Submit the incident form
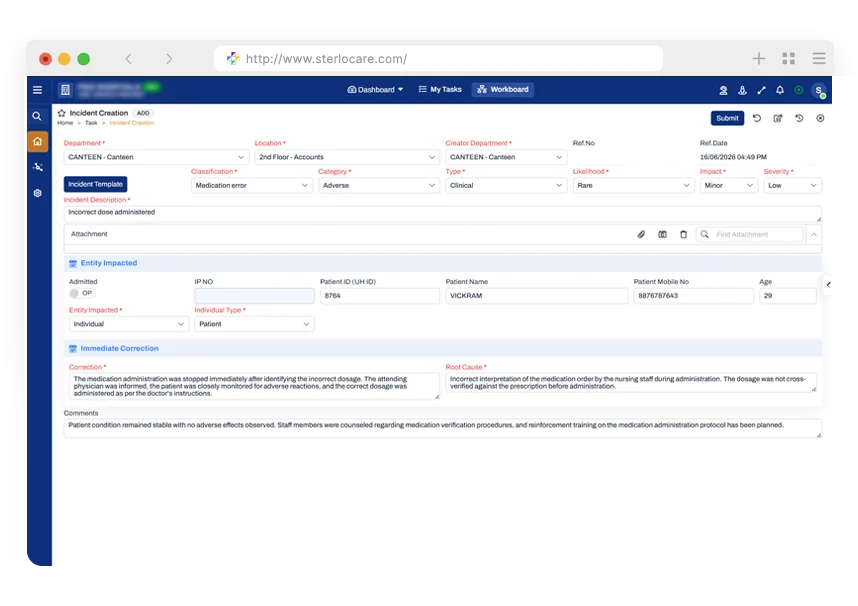Viewport: 858px width, 606px height. 727,118
